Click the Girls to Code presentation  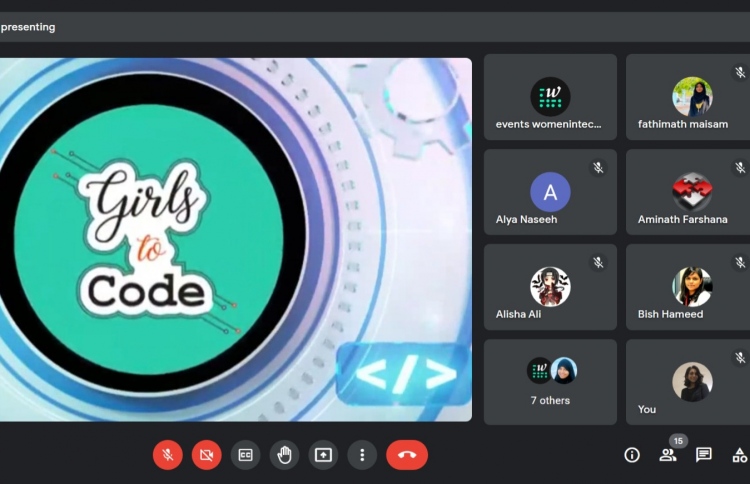[x=235, y=239]
